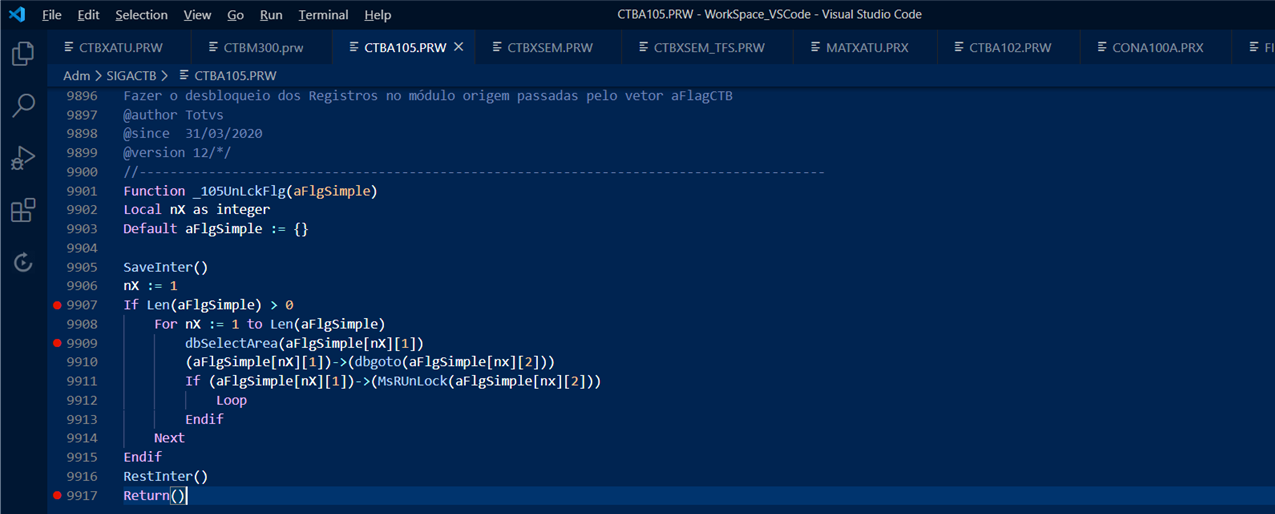
Task: Expand the SIGACTB breadcrumb folder
Action: (134, 75)
